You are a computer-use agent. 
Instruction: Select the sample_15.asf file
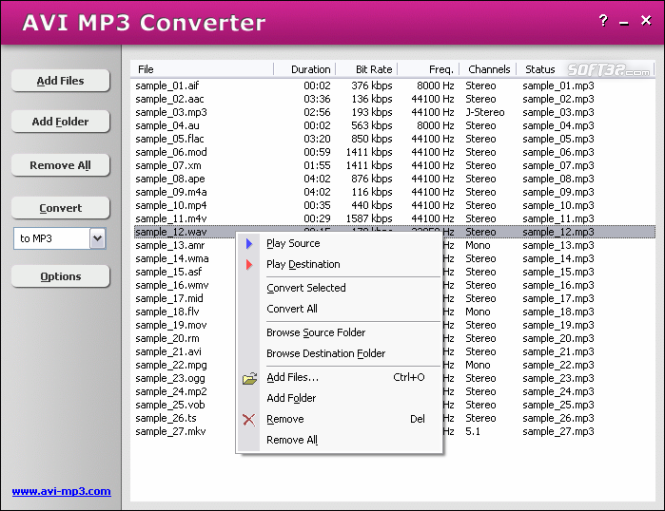[x=169, y=272]
